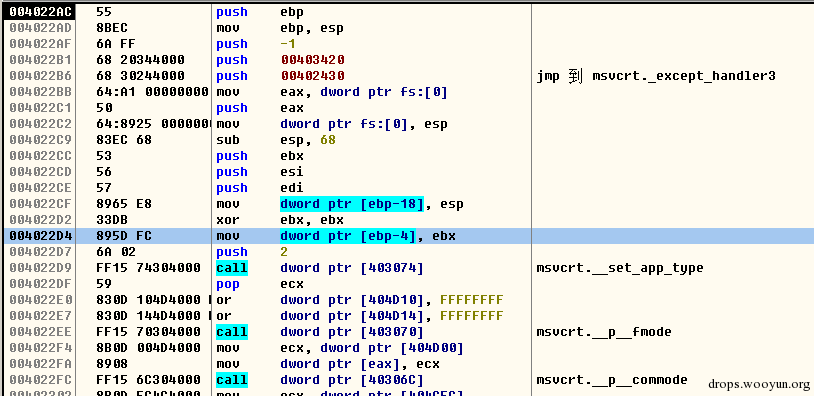Click comment 'msvcrt.__set_app_type'

click(620, 268)
